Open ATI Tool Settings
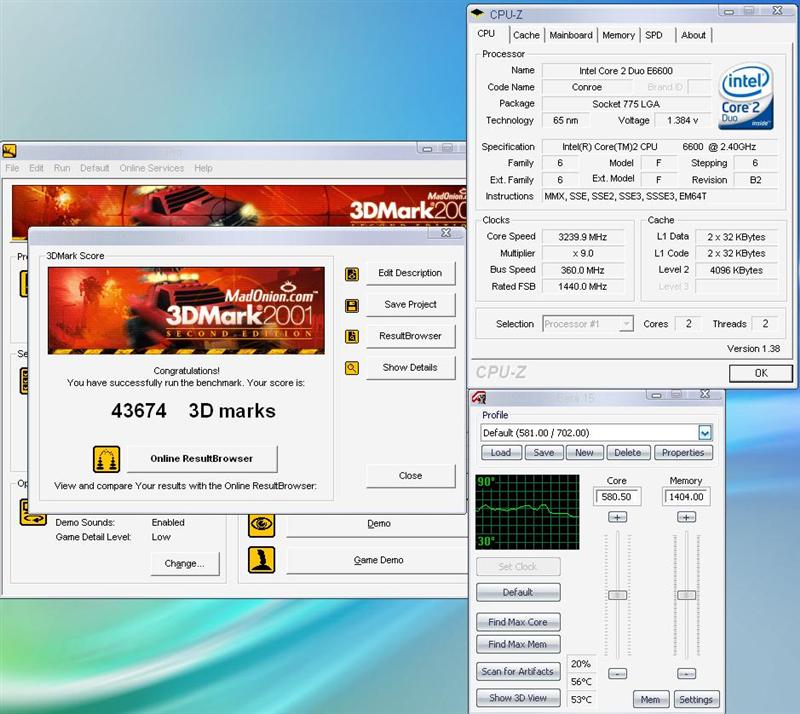Viewport: 800px width, 714px height. [696, 700]
